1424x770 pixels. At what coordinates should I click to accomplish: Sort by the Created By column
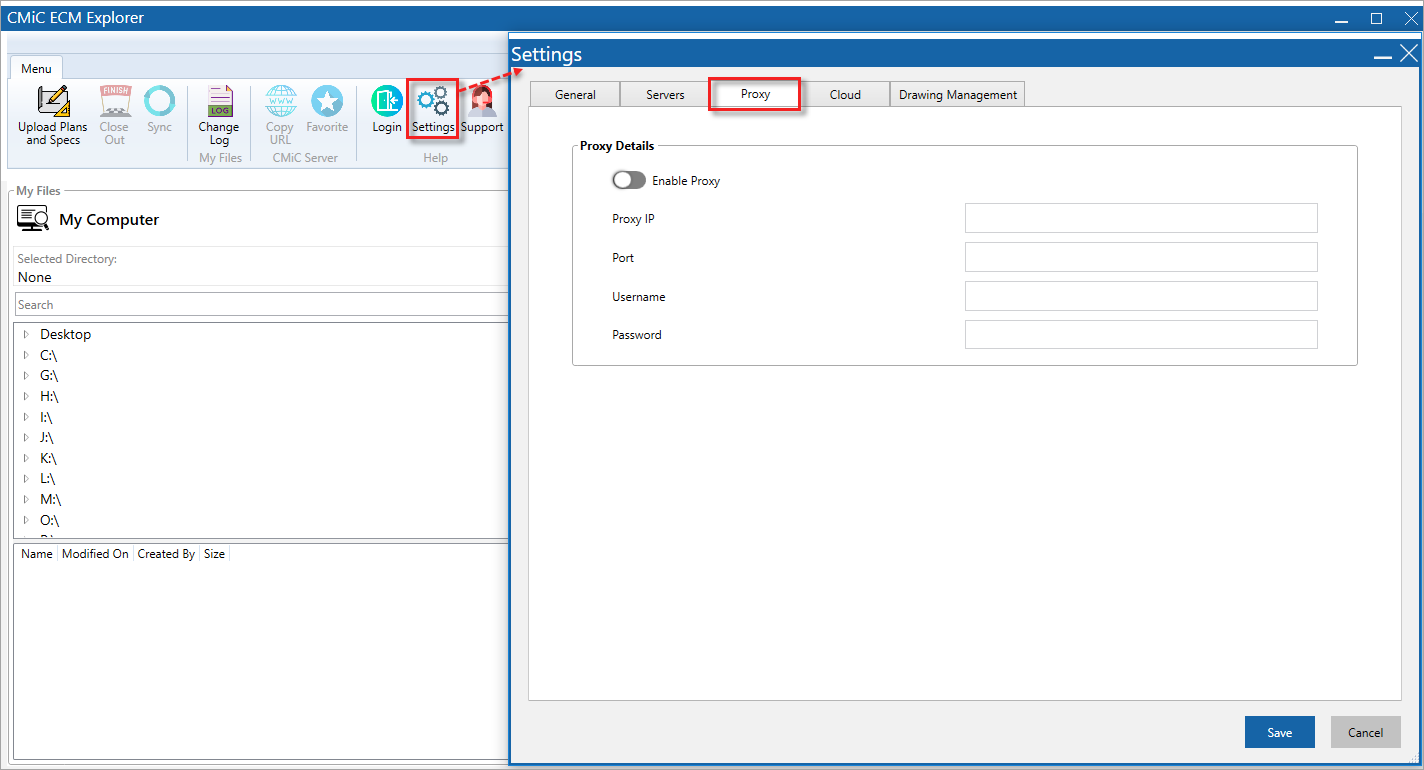(x=166, y=553)
